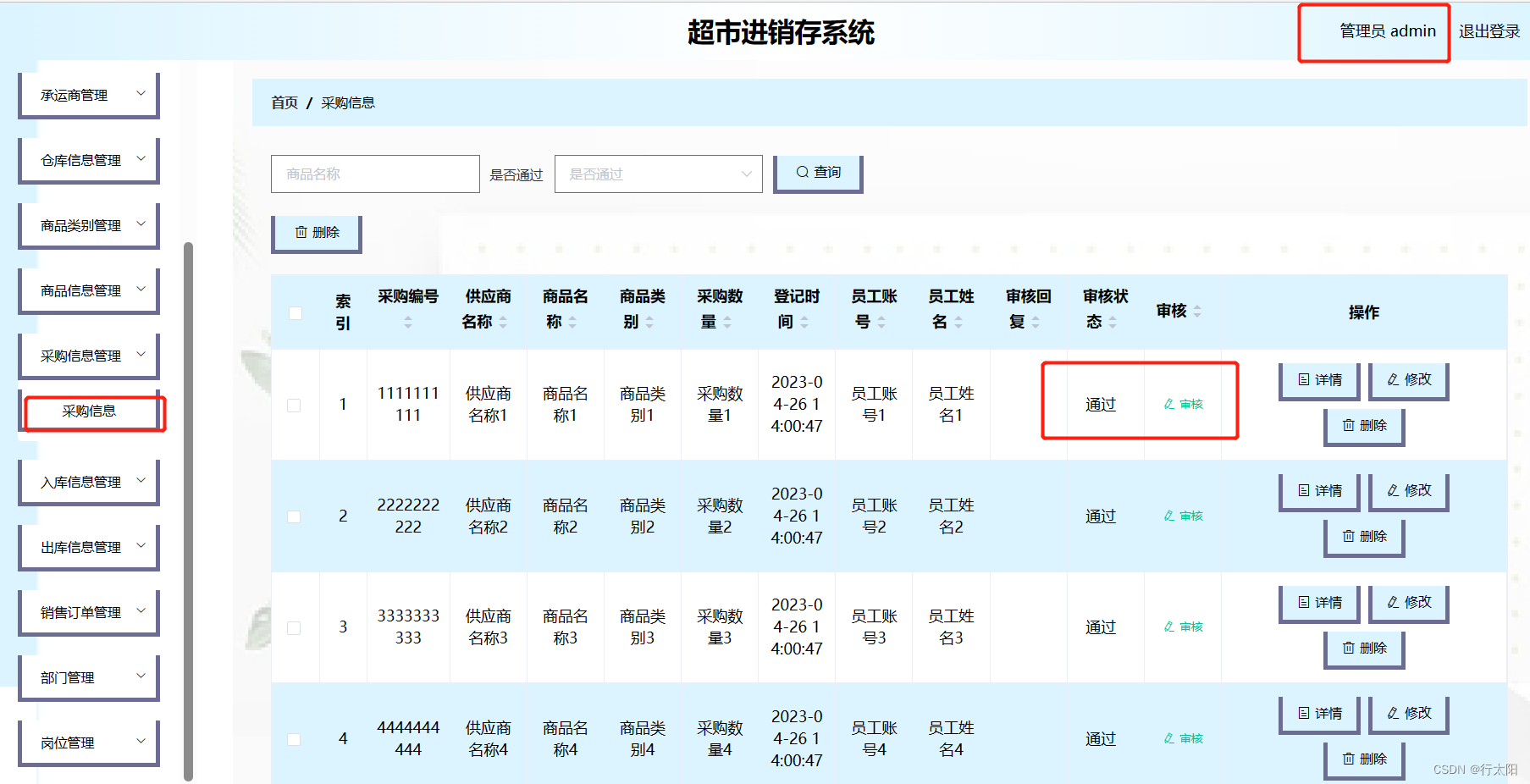1530x784 pixels.
Task: Check the checkbox for row 1111111111
Action: [294, 405]
